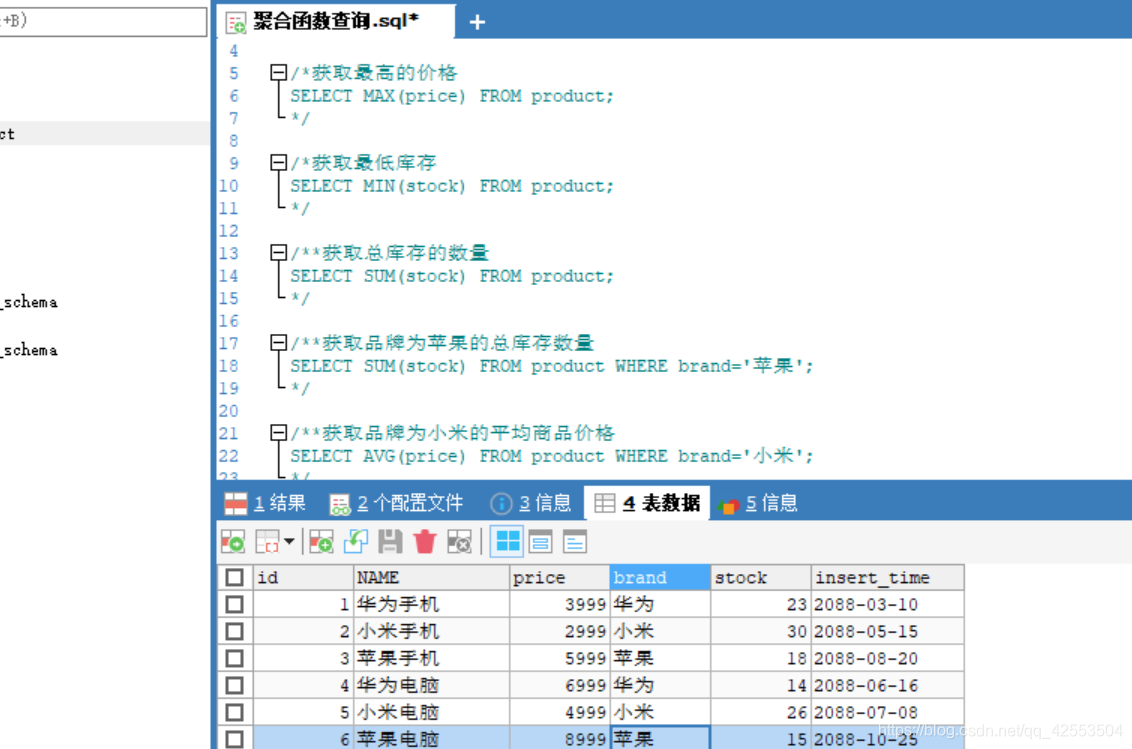Click the cancel changes icon

[x=459, y=542]
